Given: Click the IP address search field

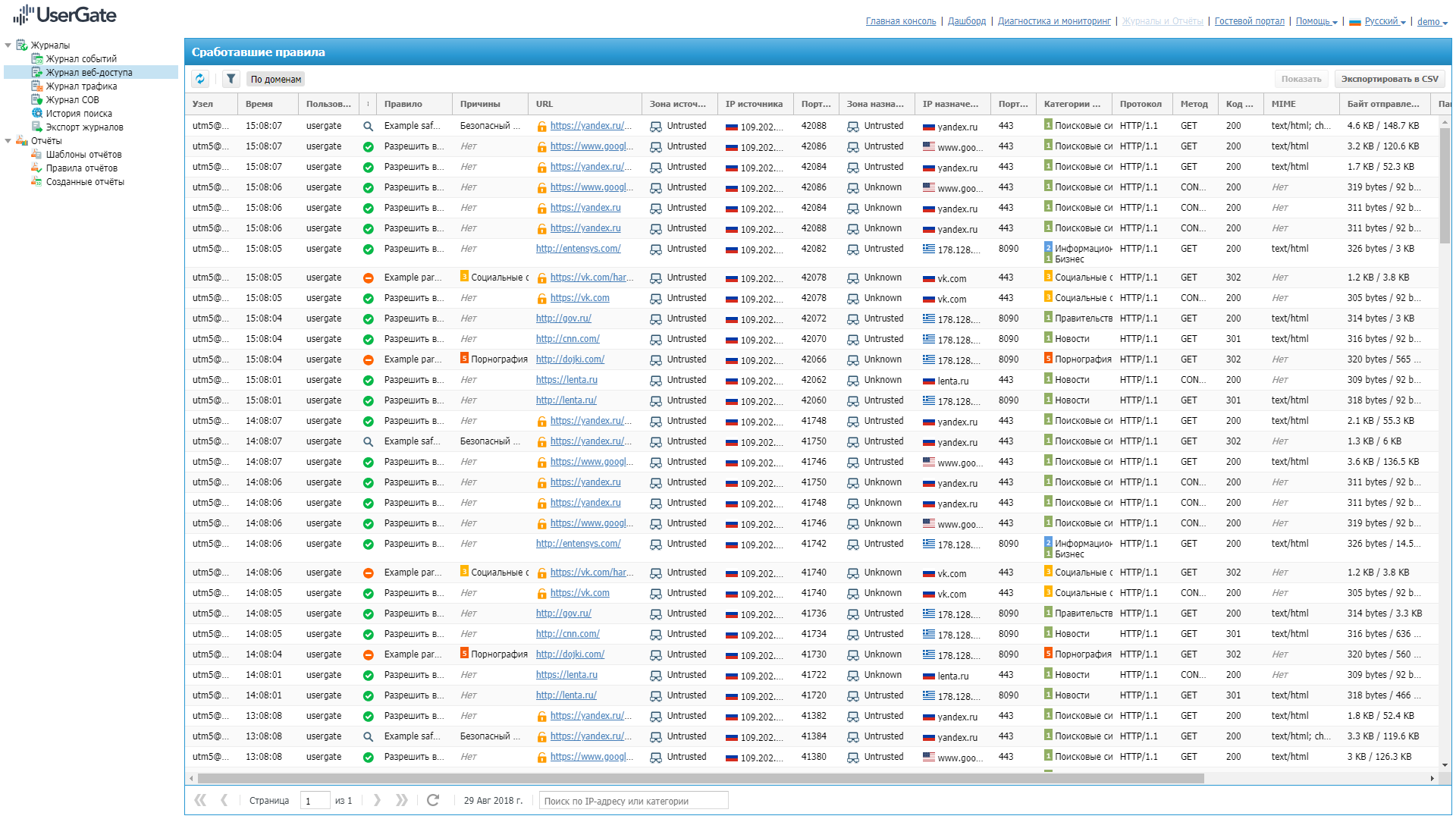Looking at the screenshot, I should pyautogui.click(x=633, y=801).
